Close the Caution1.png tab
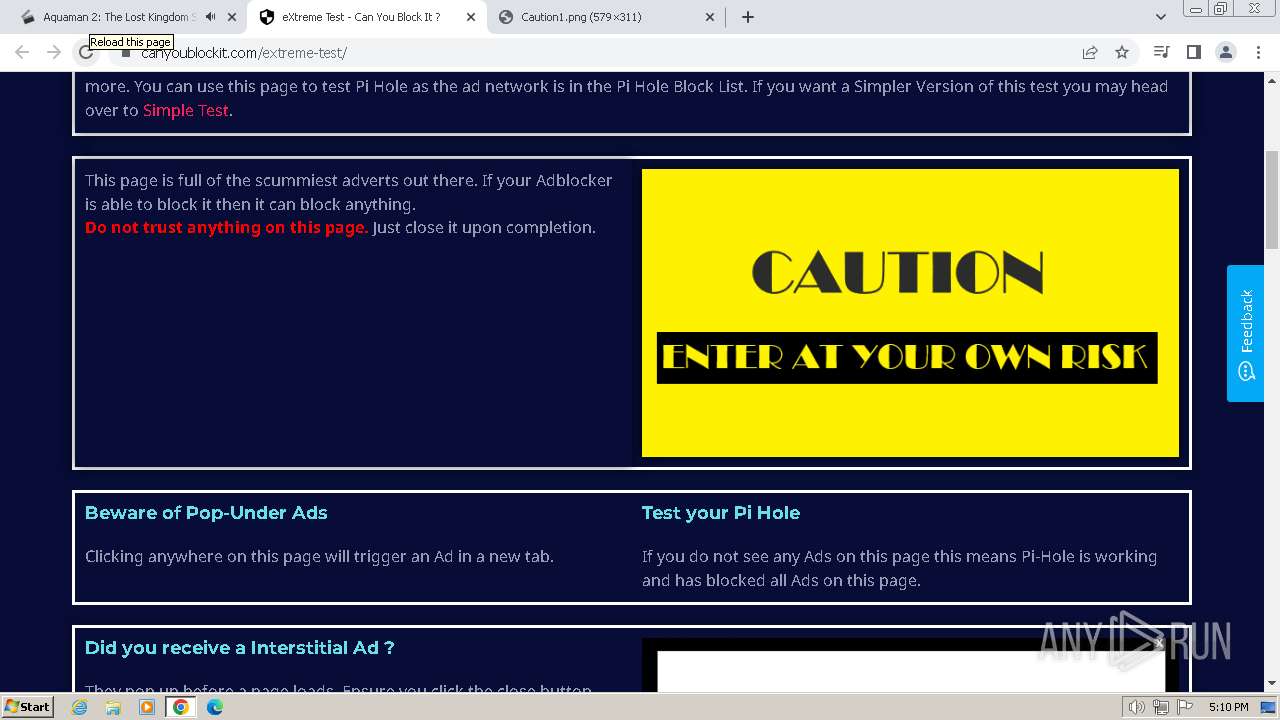The width and height of the screenshot is (1280, 720). point(710,17)
